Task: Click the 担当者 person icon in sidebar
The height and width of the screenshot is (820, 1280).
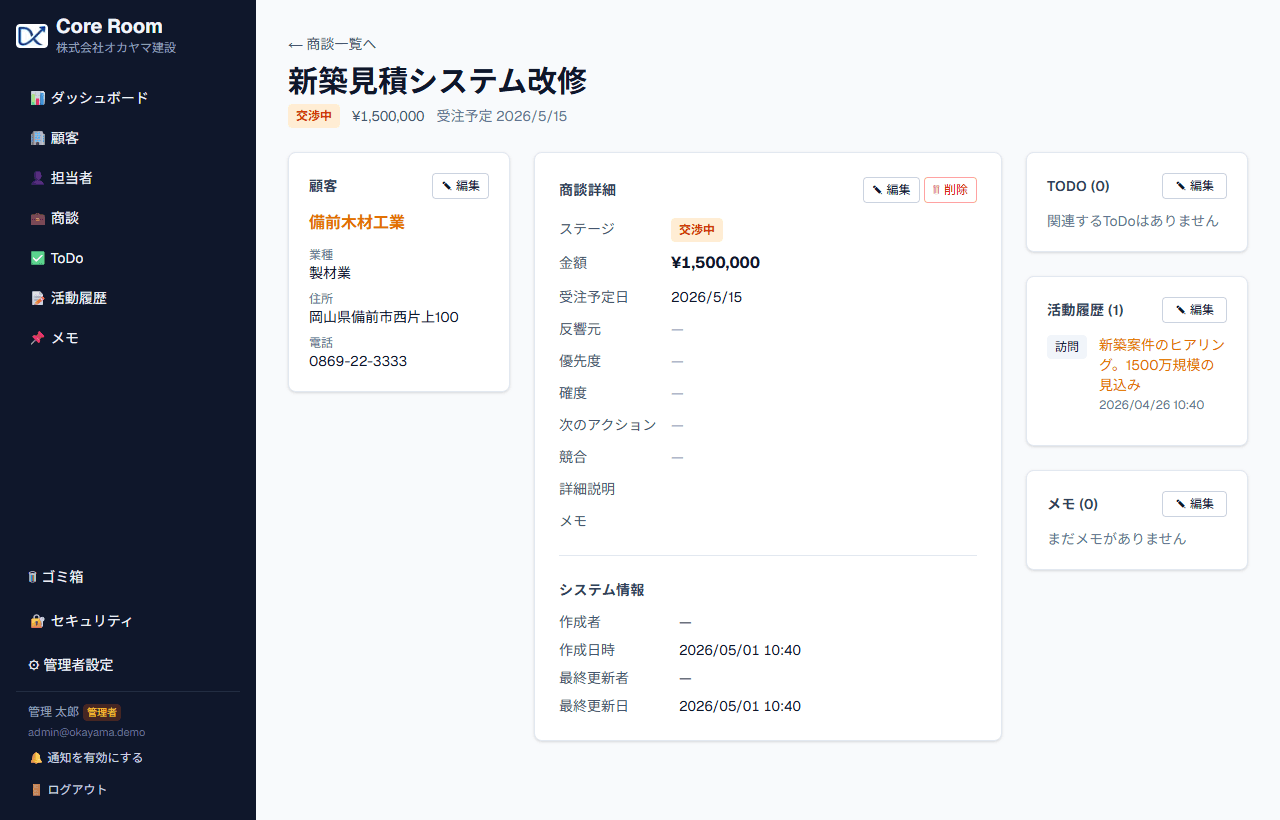Action: (37, 178)
